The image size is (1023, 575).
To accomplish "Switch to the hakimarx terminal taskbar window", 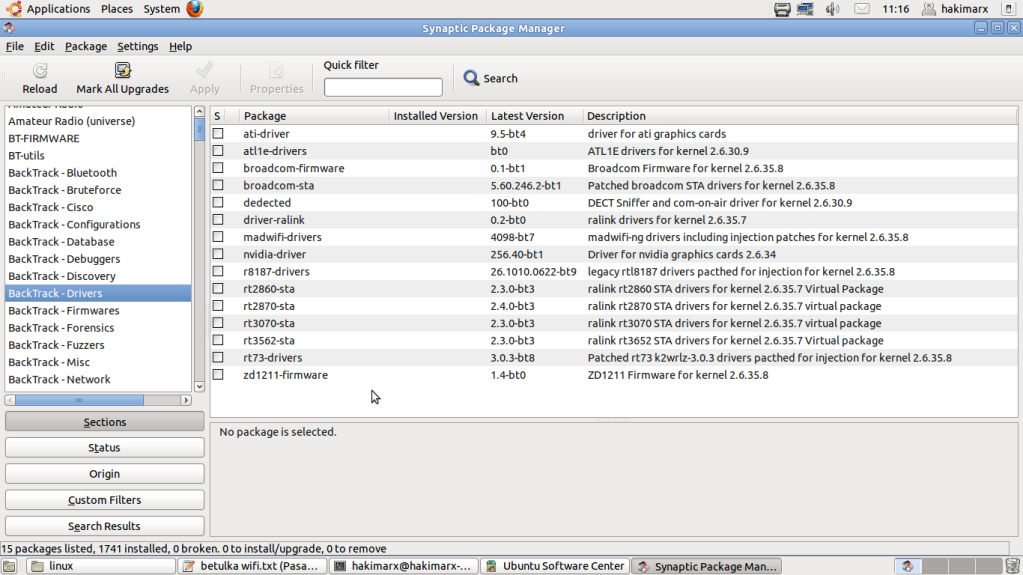I will pyautogui.click(x=403, y=566).
